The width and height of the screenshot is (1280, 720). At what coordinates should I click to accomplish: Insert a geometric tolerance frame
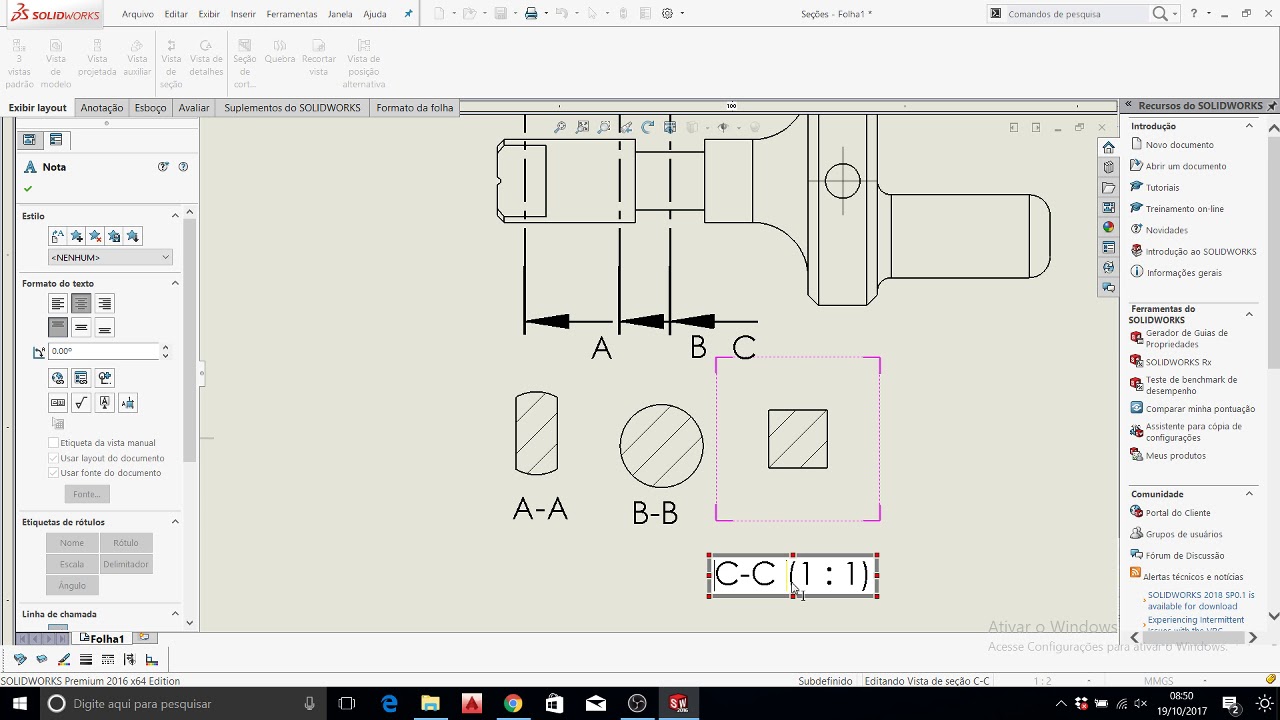pos(58,403)
